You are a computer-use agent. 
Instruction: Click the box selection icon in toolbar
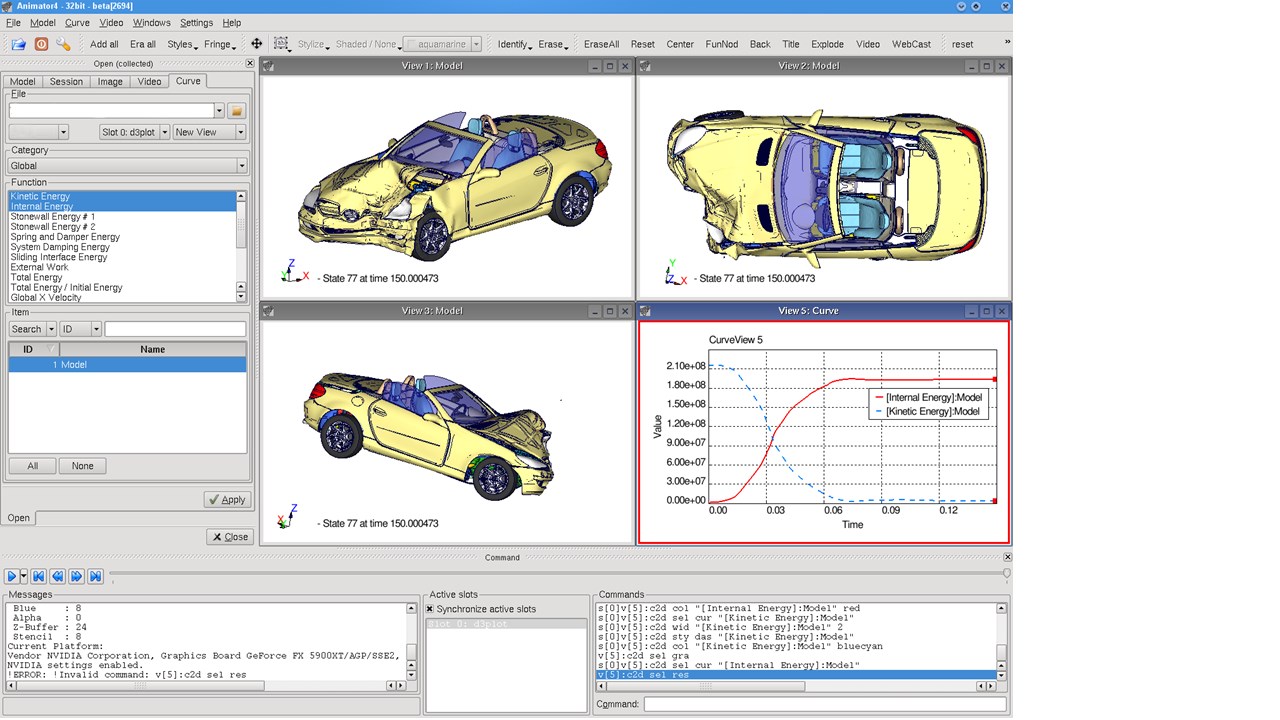[x=281, y=44]
